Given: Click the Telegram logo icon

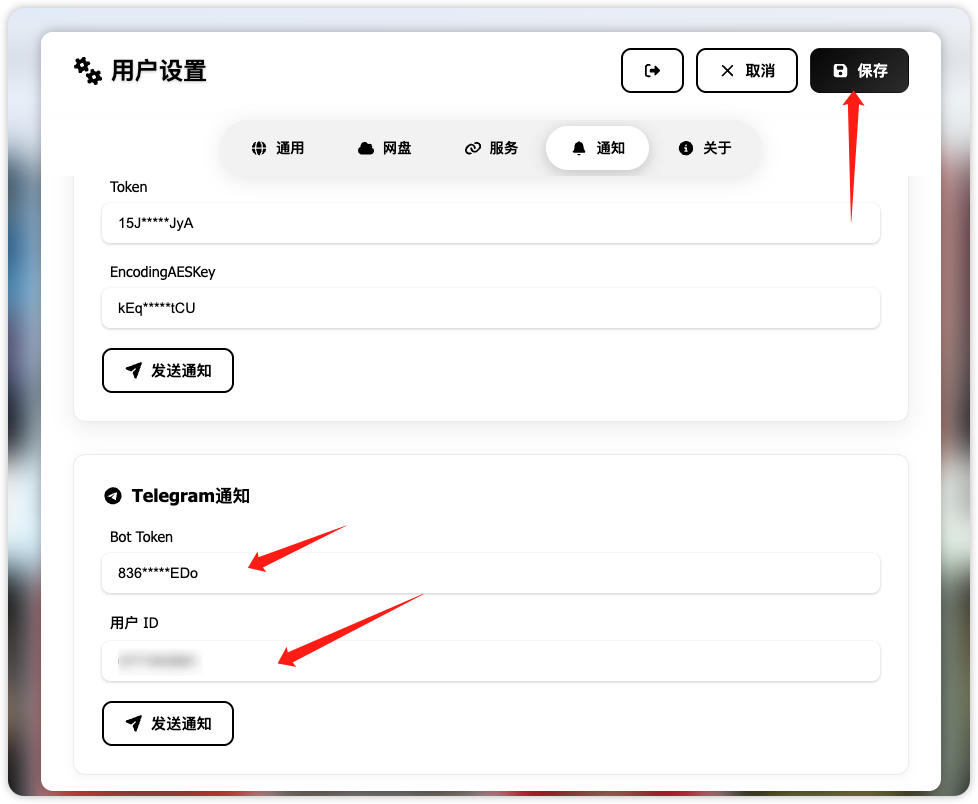Looking at the screenshot, I should (x=113, y=496).
